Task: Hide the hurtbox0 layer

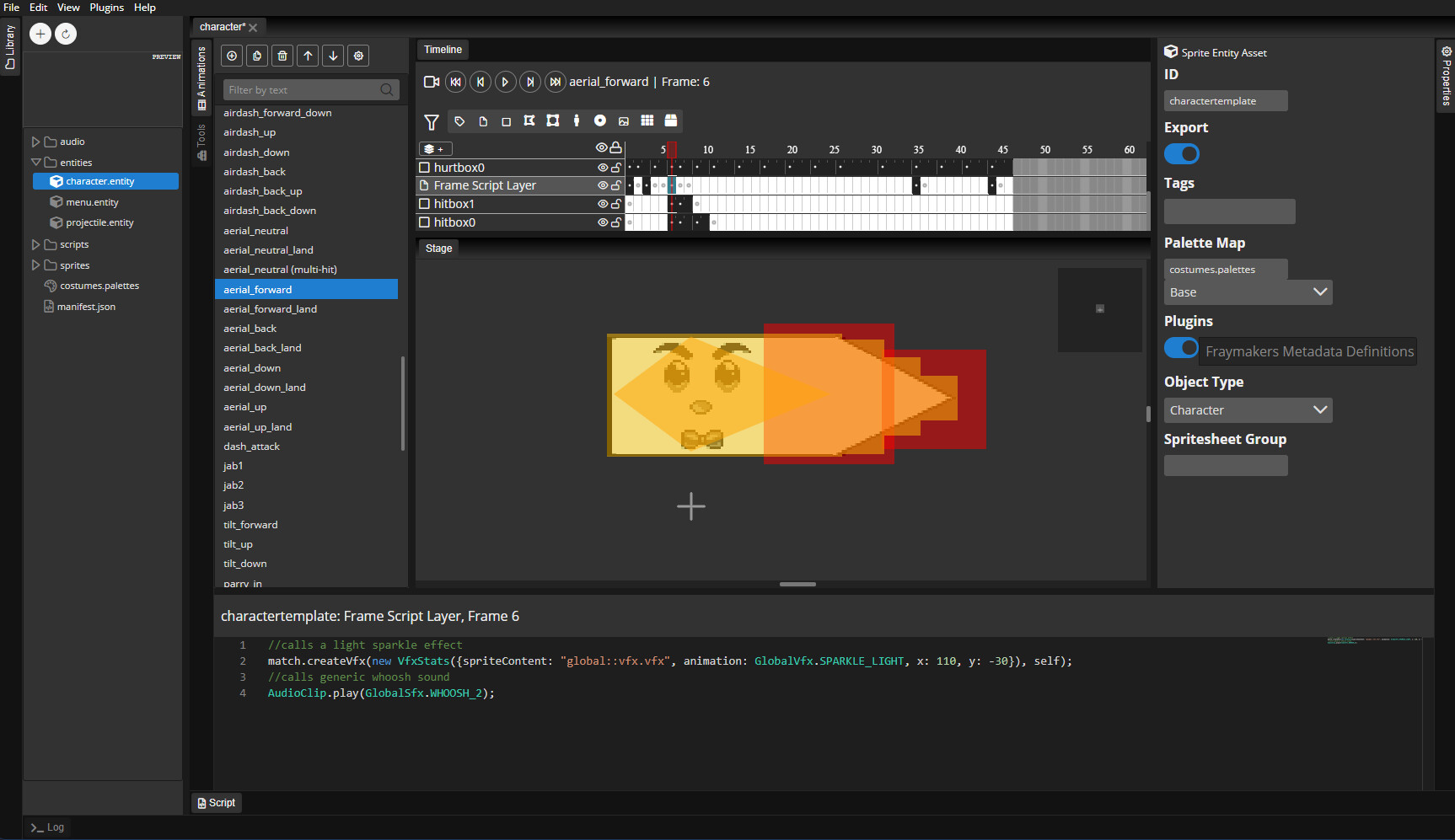Action: [x=602, y=167]
